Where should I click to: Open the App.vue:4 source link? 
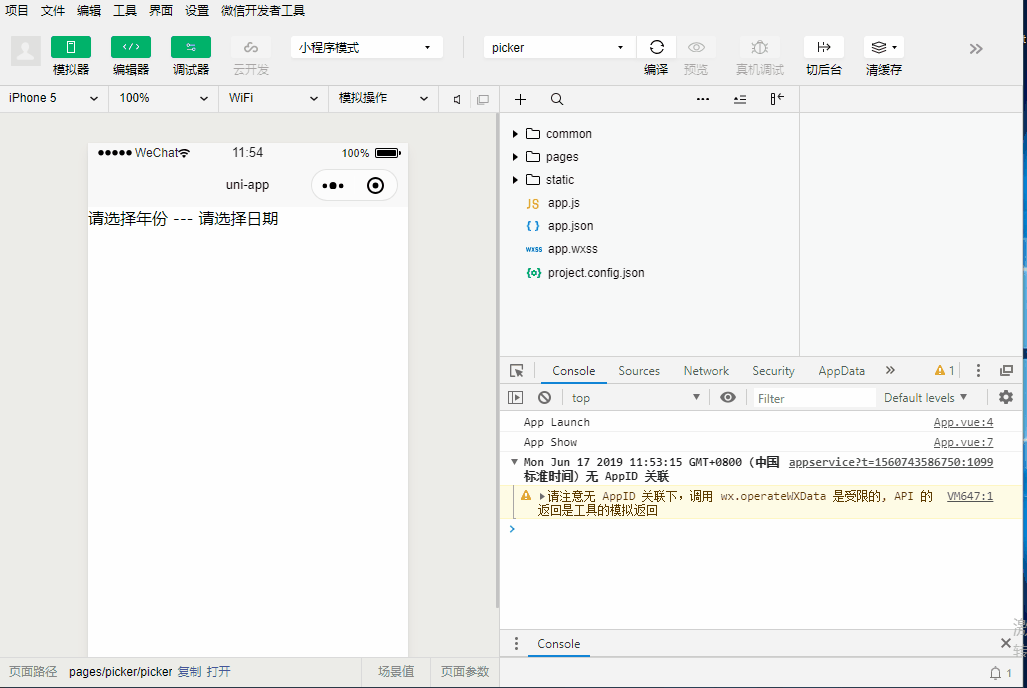click(x=963, y=423)
